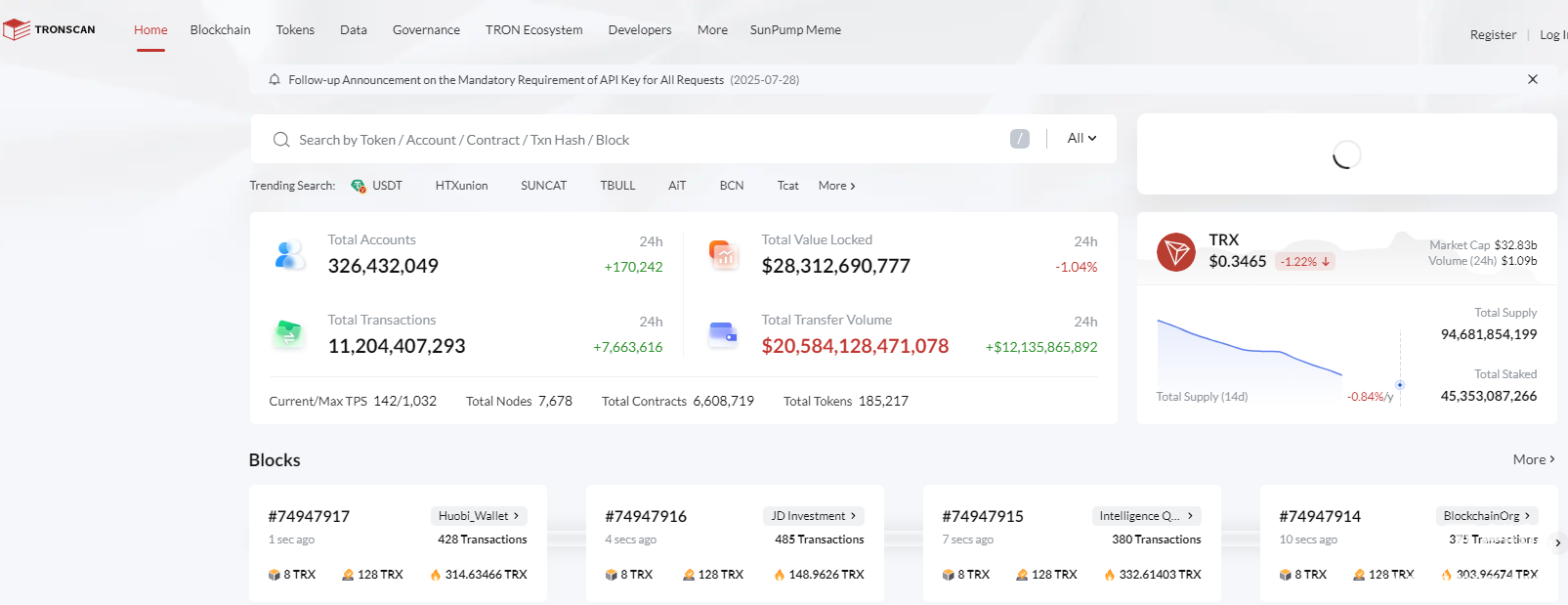Click the TRX red token logo

(1176, 252)
